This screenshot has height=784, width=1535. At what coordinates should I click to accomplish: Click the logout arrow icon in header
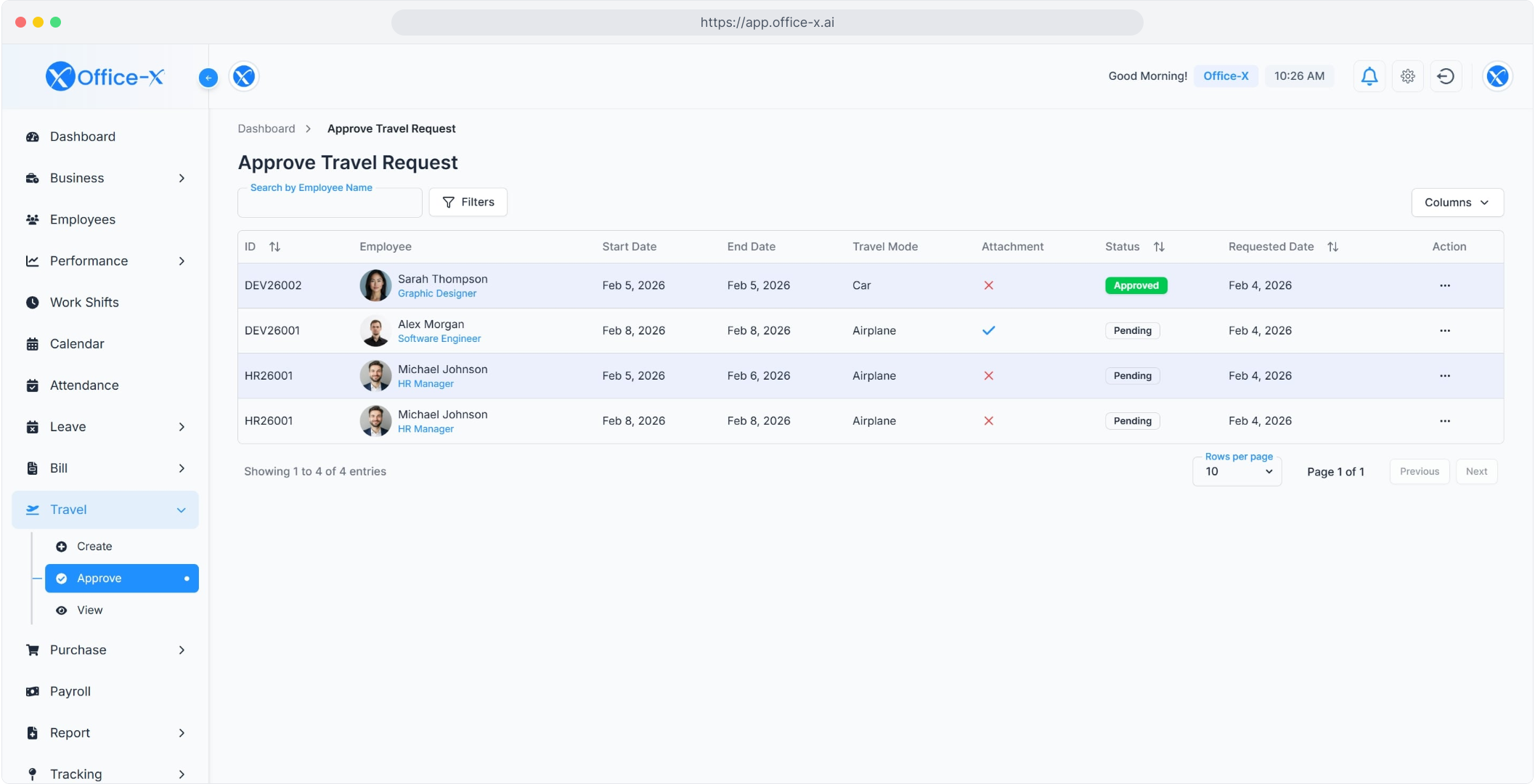click(x=1446, y=76)
